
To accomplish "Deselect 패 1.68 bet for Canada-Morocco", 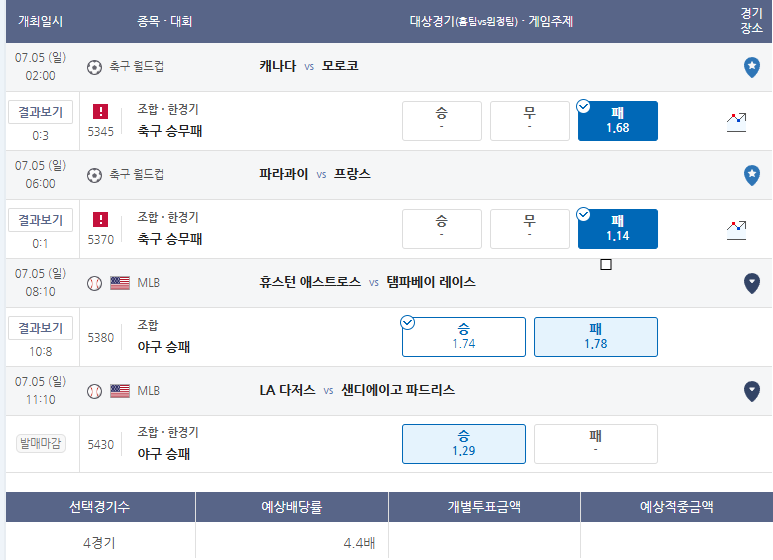I will [618, 121].
